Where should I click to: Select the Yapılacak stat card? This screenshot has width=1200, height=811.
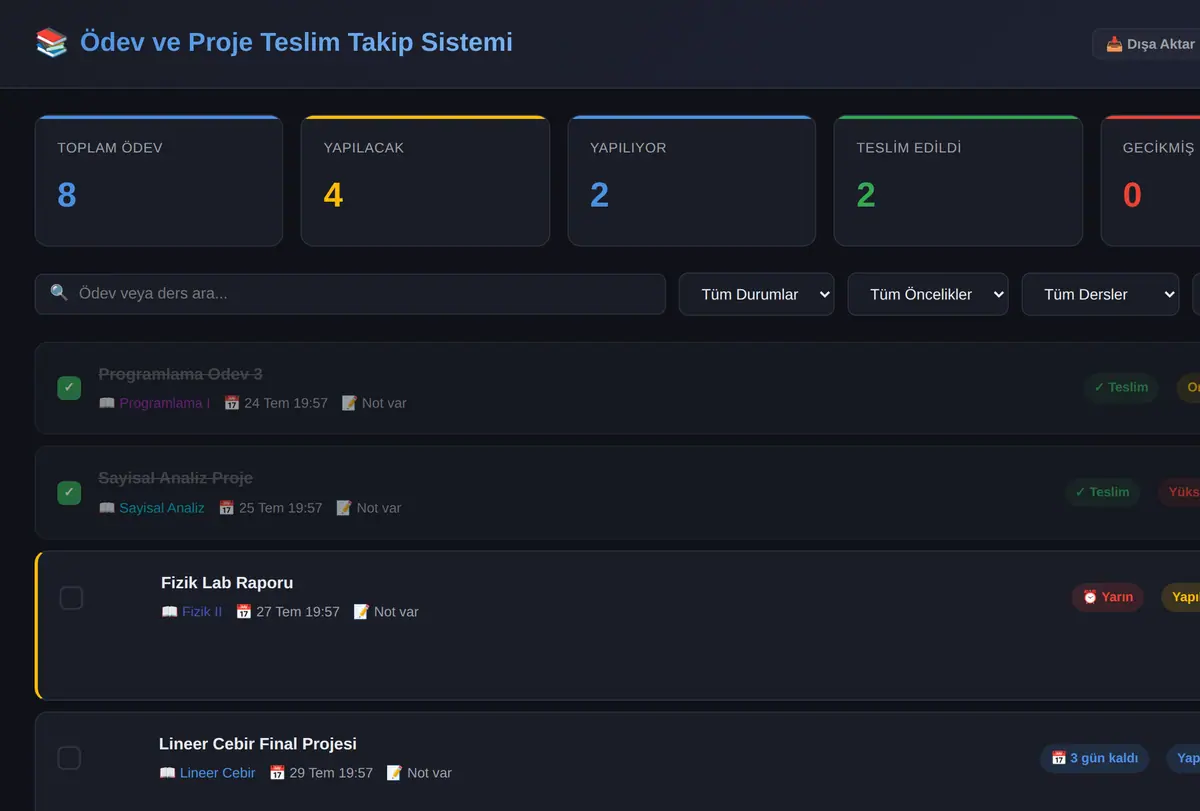tap(425, 181)
